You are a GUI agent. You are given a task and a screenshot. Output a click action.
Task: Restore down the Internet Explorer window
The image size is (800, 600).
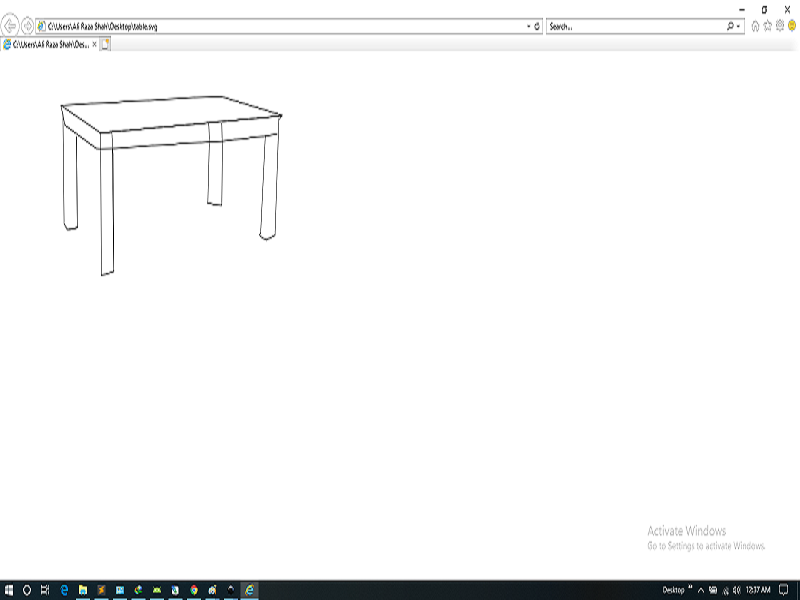[764, 10]
